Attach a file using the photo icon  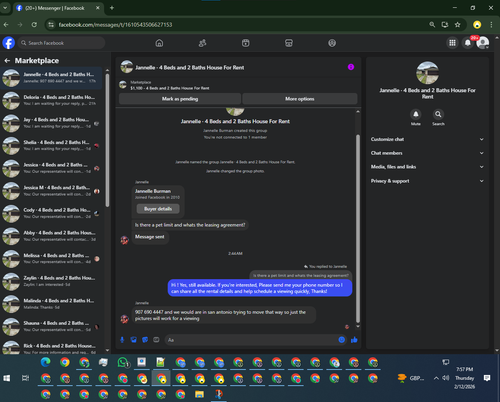coord(134,340)
